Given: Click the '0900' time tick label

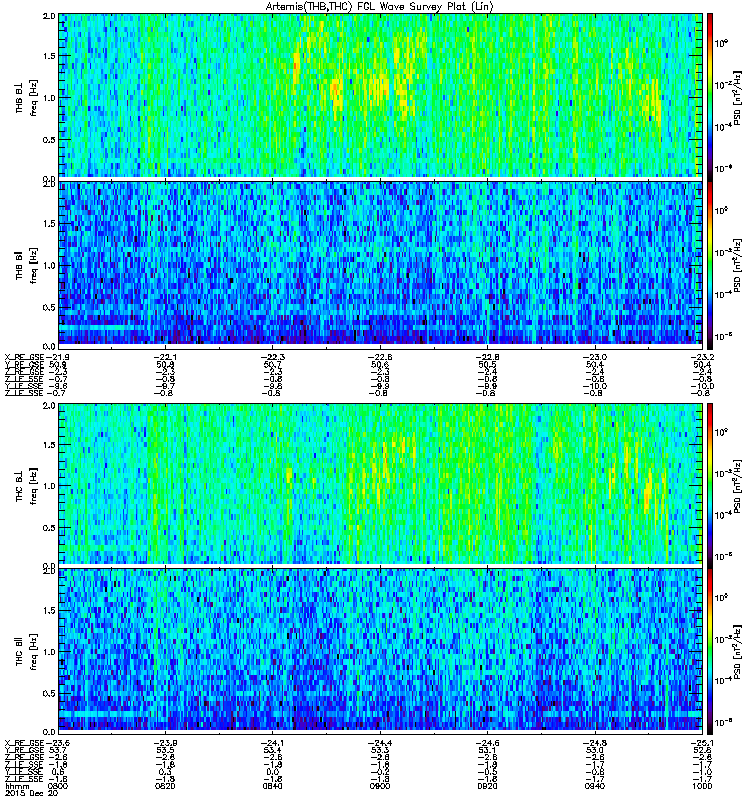Looking at the screenshot, I should coord(380,786).
